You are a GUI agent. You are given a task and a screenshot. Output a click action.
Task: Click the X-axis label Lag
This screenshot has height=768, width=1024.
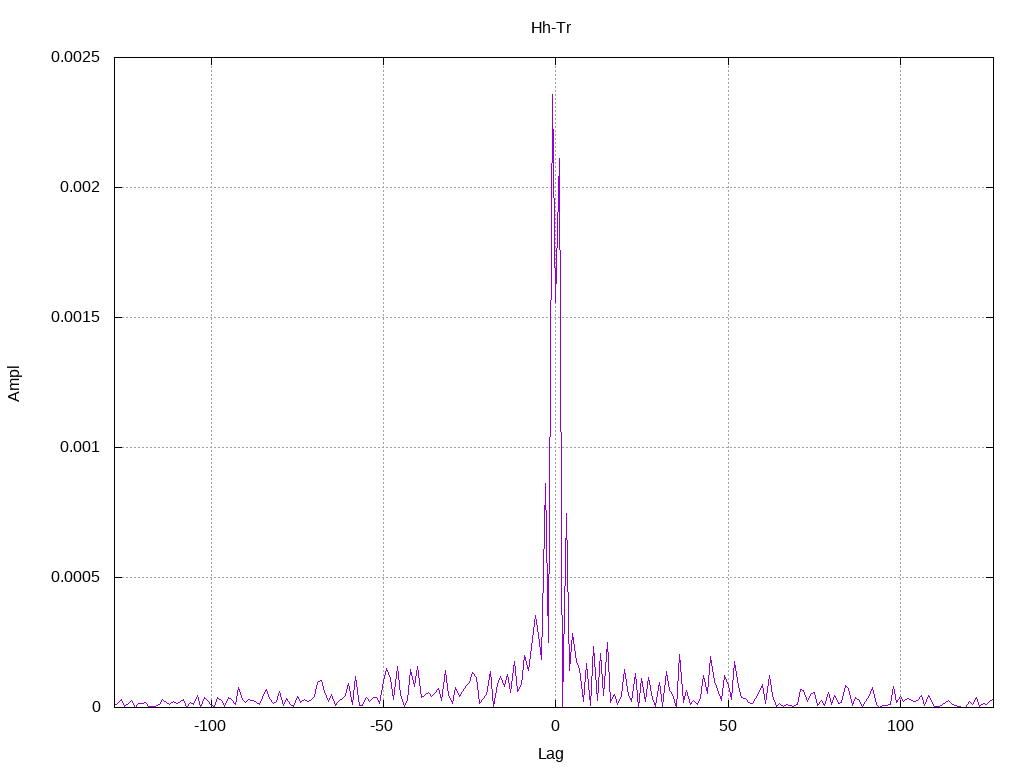[x=551, y=753]
